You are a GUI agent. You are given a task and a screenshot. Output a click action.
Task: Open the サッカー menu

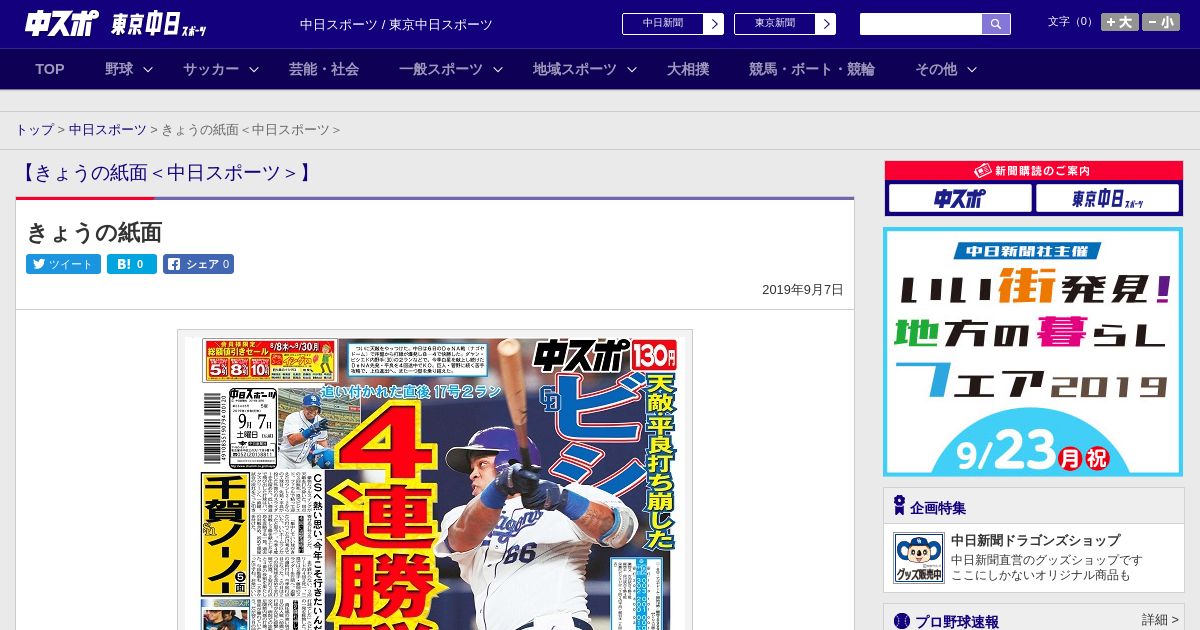point(211,69)
